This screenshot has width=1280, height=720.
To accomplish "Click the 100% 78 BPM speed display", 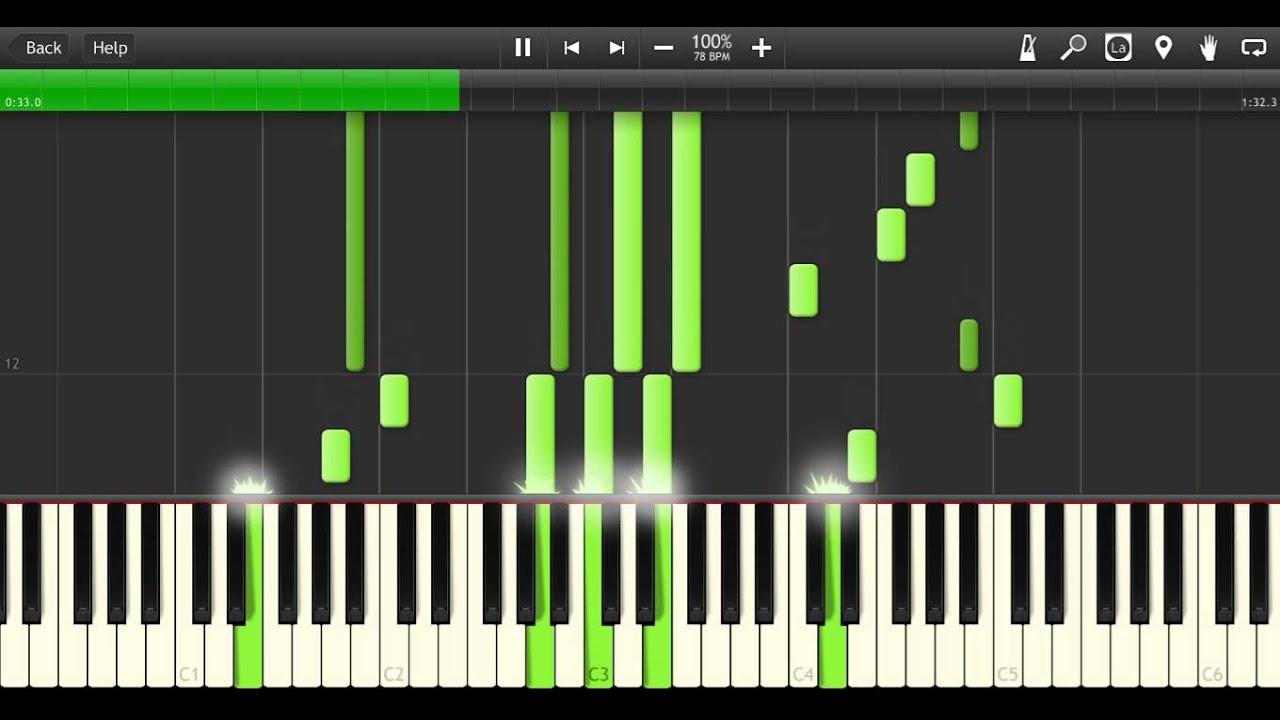I will 712,47.
